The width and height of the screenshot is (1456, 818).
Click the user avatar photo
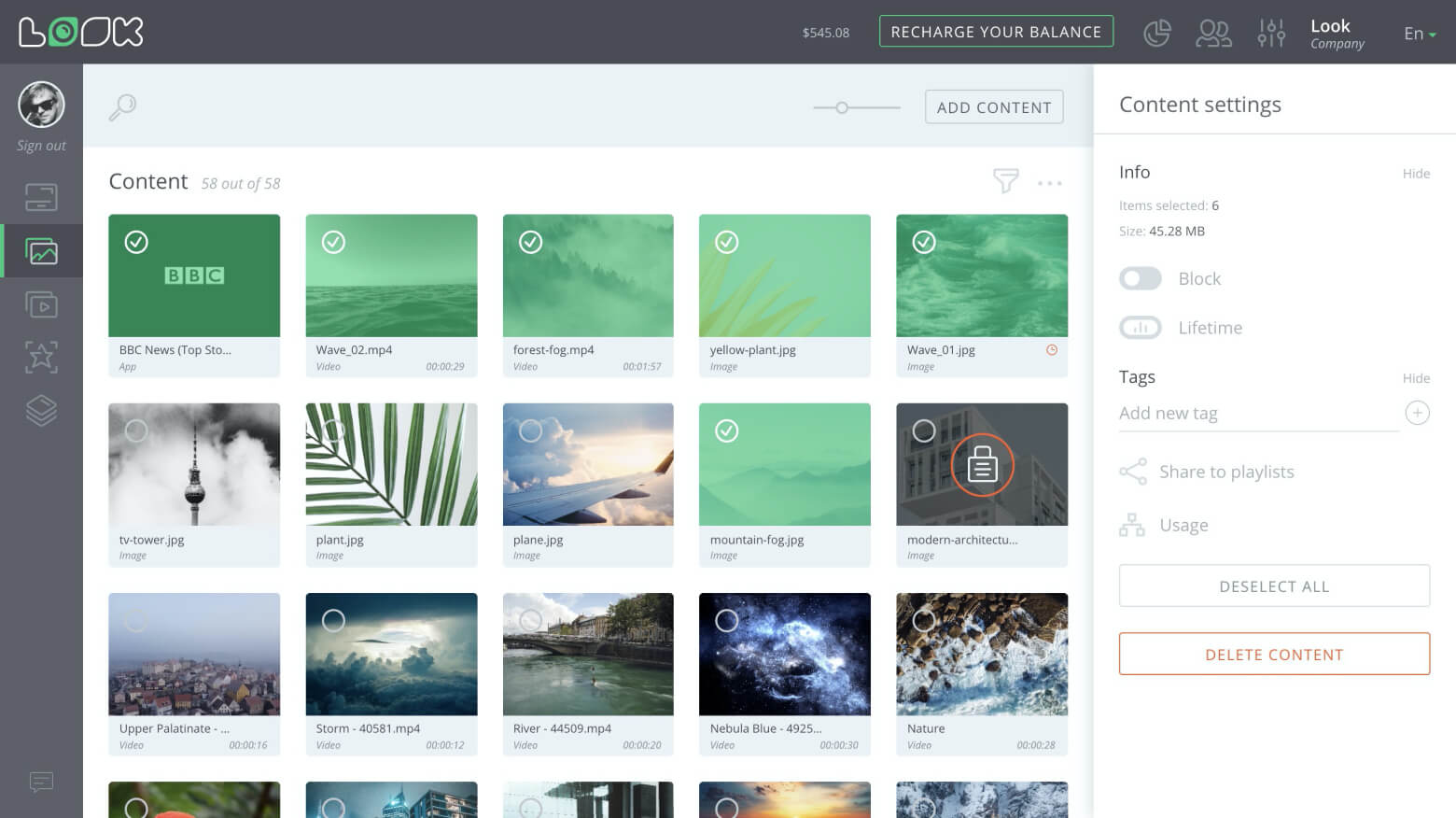point(41,104)
